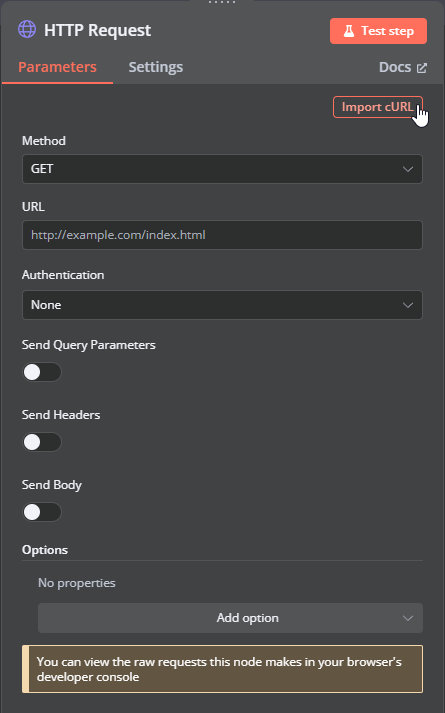The height and width of the screenshot is (713, 445).
Task: Turn on the Send Headers switch
Action: [42, 442]
